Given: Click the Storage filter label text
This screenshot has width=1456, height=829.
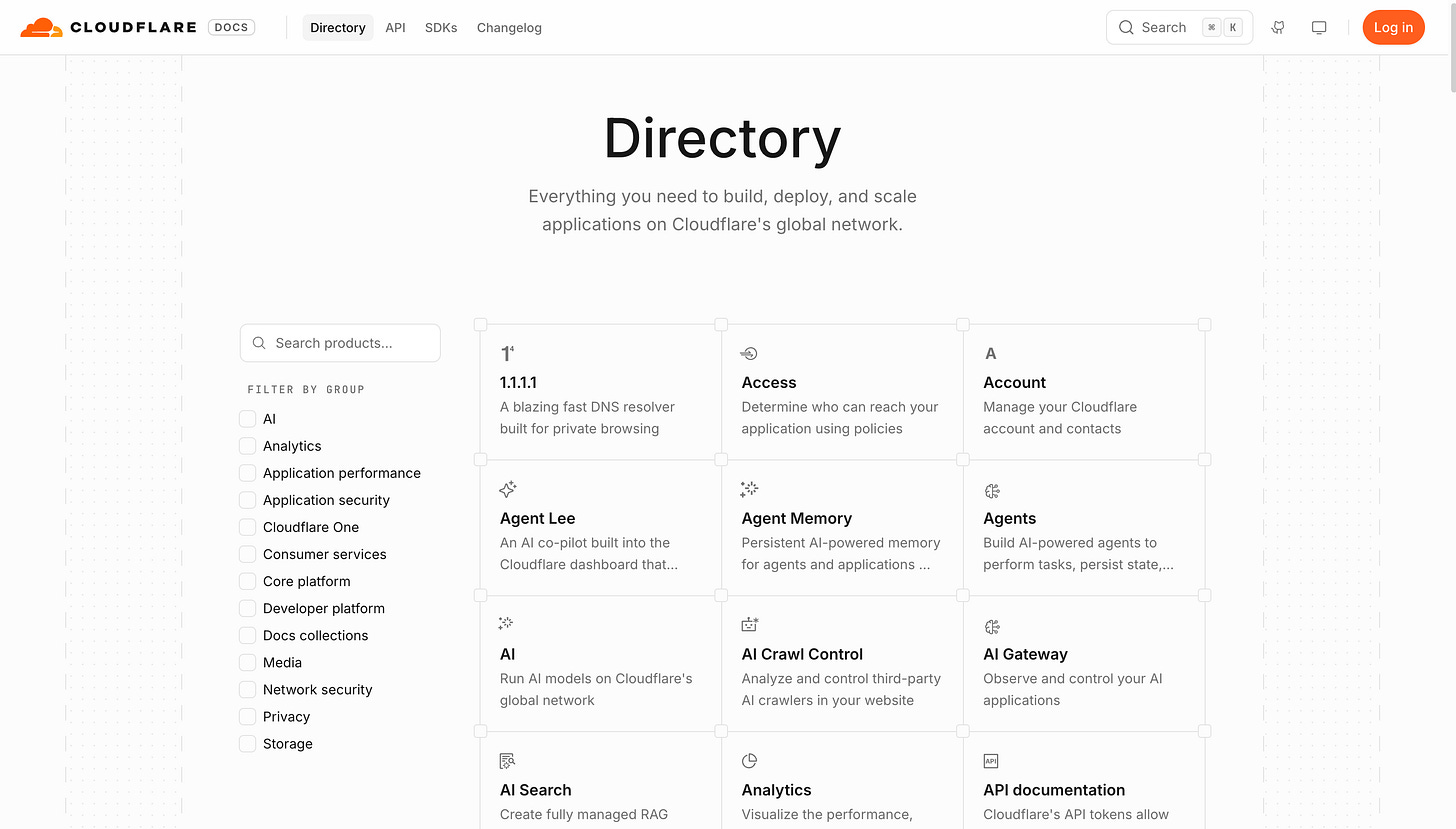Looking at the screenshot, I should (288, 743).
